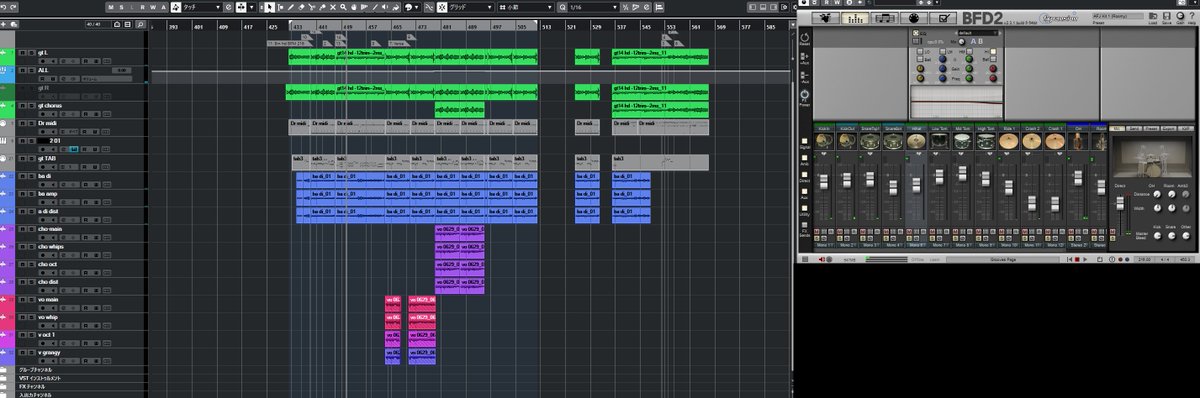1200x398 pixels.
Task: Toggle BFD2 Direct view checkbox
Action: [805, 175]
